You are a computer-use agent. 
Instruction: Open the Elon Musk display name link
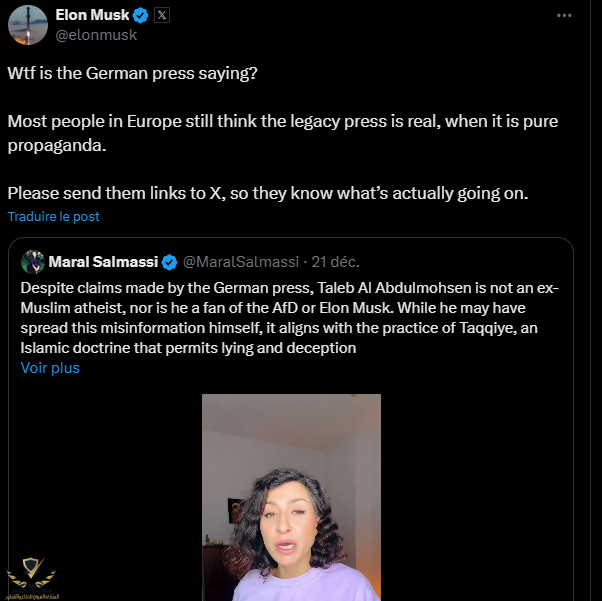point(93,15)
